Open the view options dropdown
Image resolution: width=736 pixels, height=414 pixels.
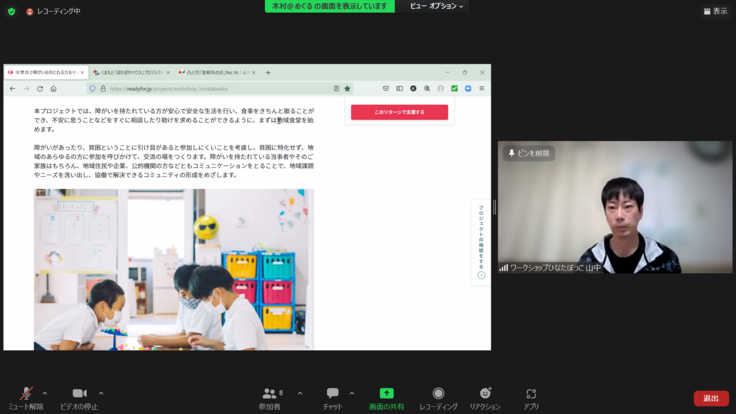437,6
